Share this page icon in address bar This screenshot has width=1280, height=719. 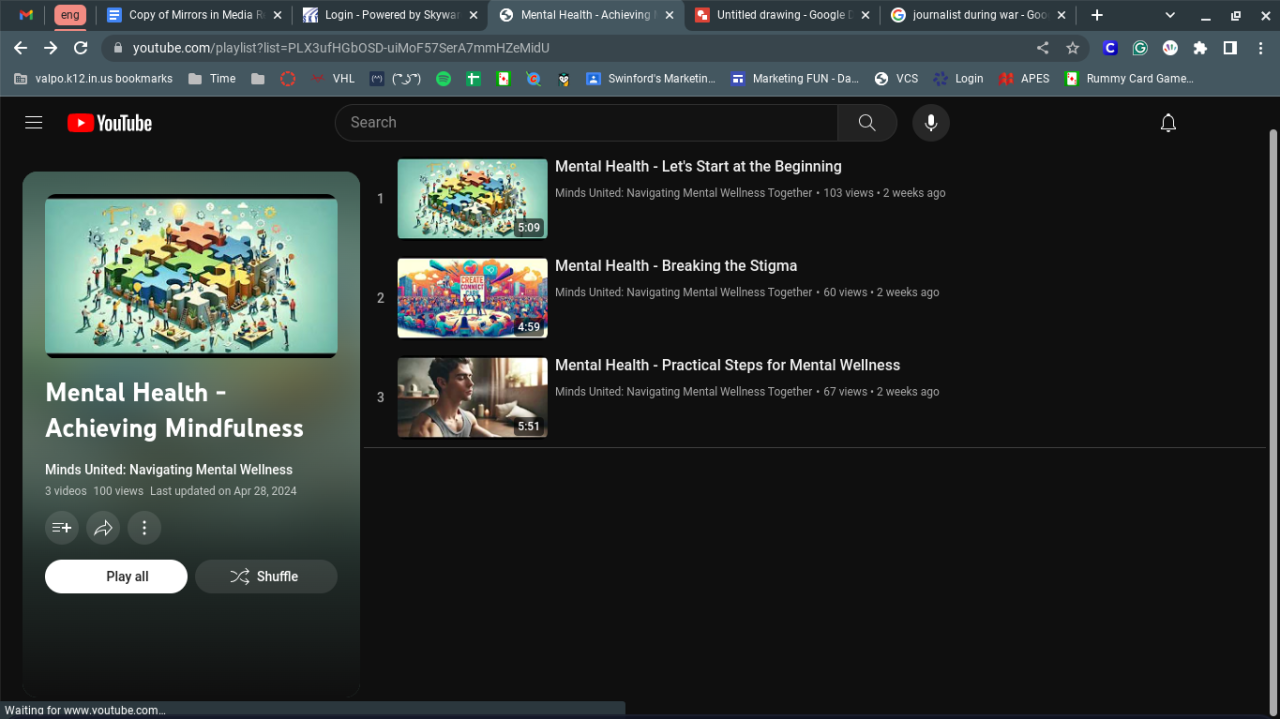[x=1043, y=48]
